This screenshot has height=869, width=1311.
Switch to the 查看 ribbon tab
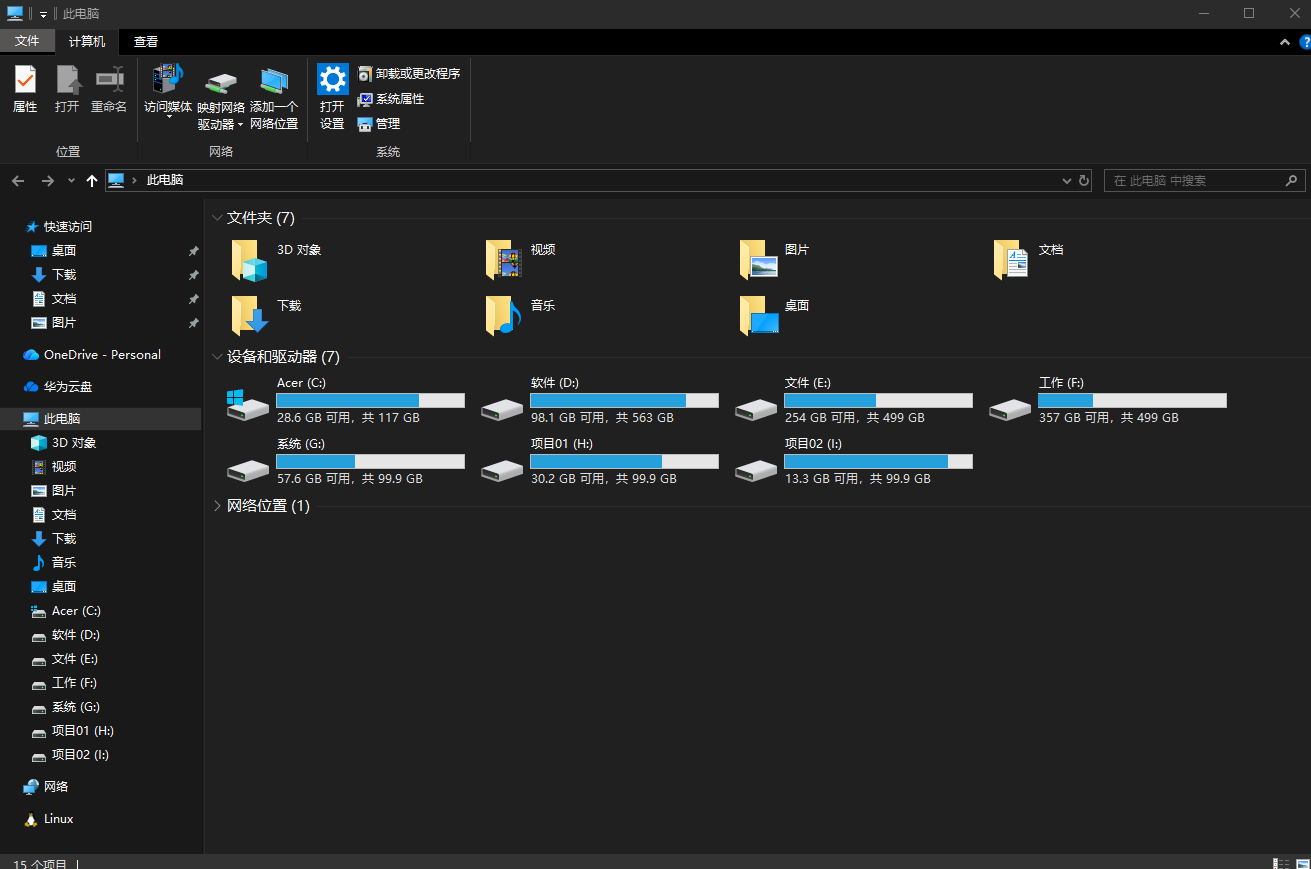pos(146,42)
